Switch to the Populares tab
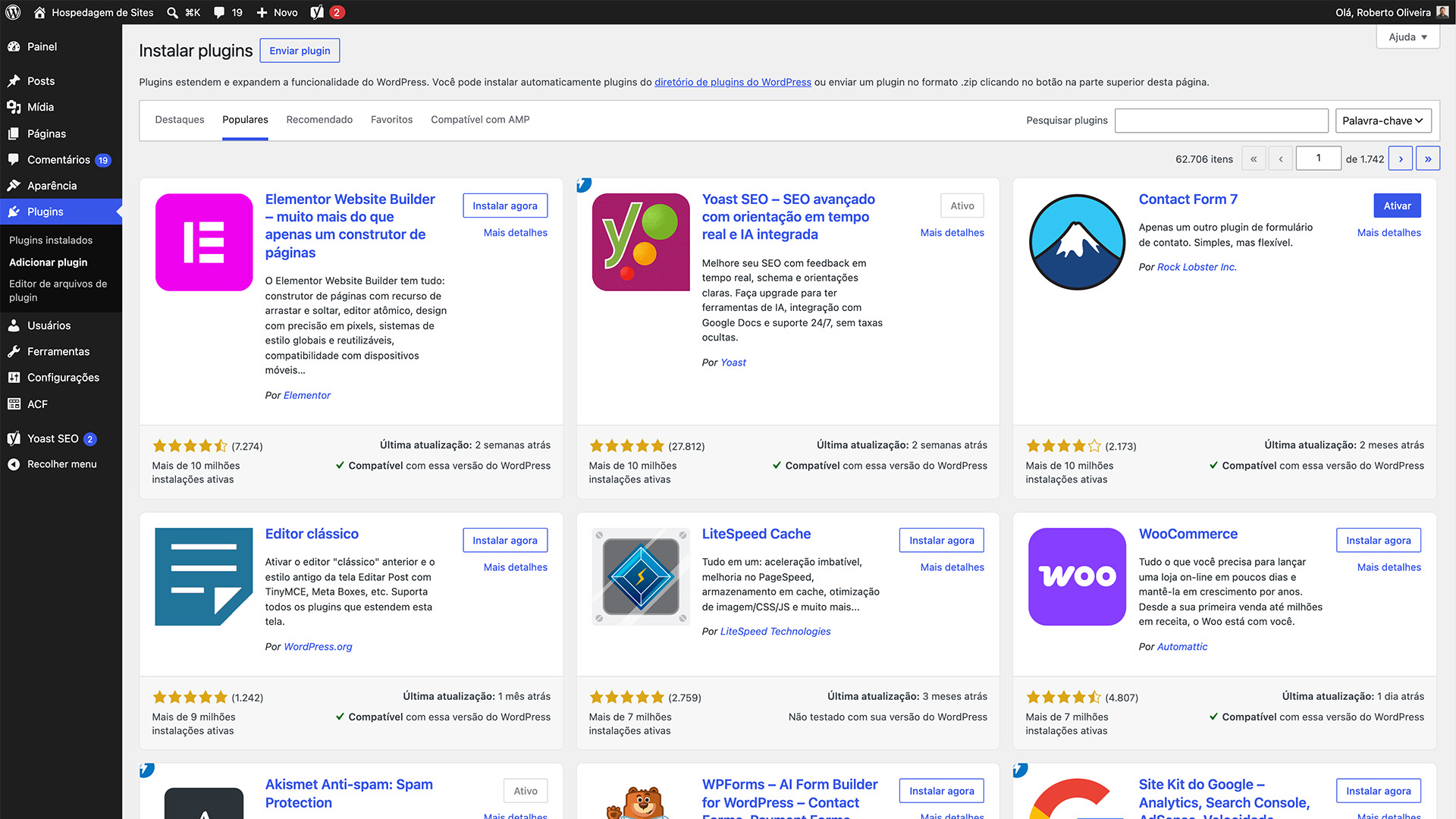Screen dimensions: 1456x819 pos(245,120)
